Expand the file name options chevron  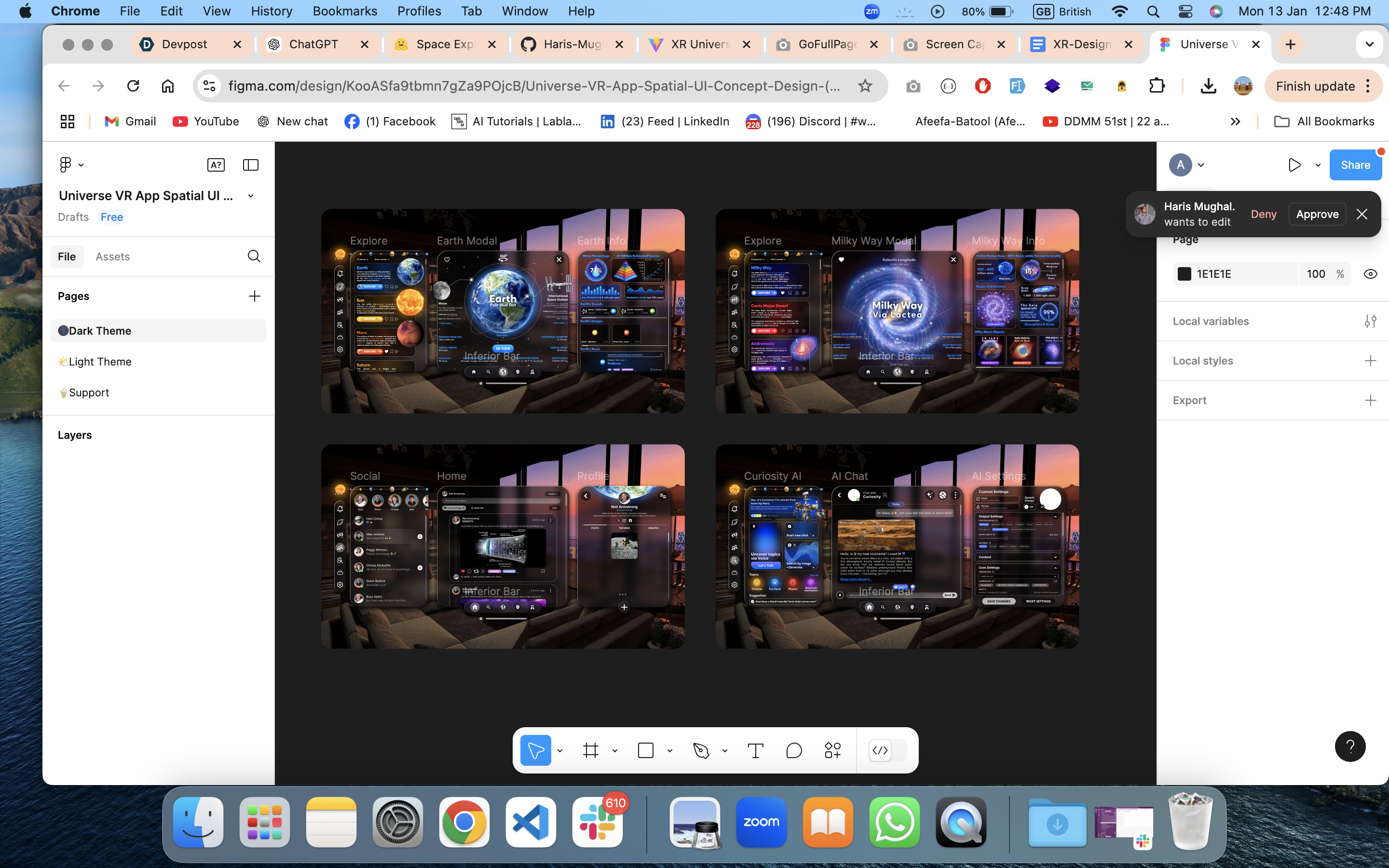251,196
